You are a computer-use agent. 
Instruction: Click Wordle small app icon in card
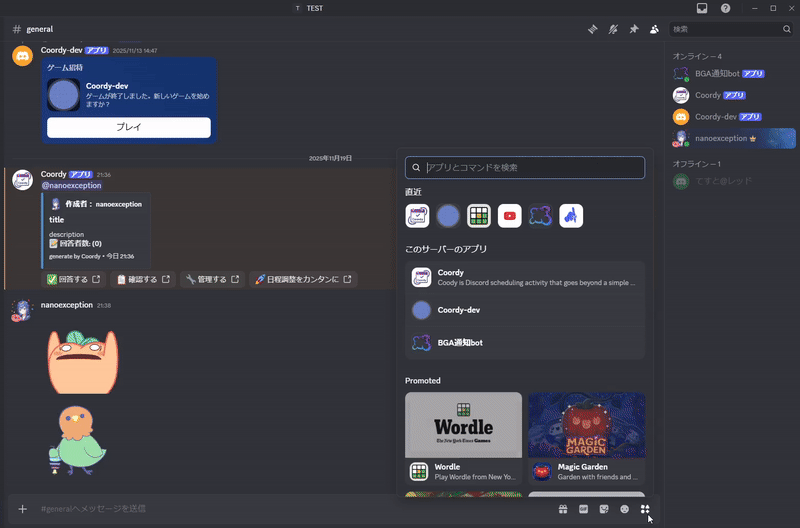click(x=419, y=471)
